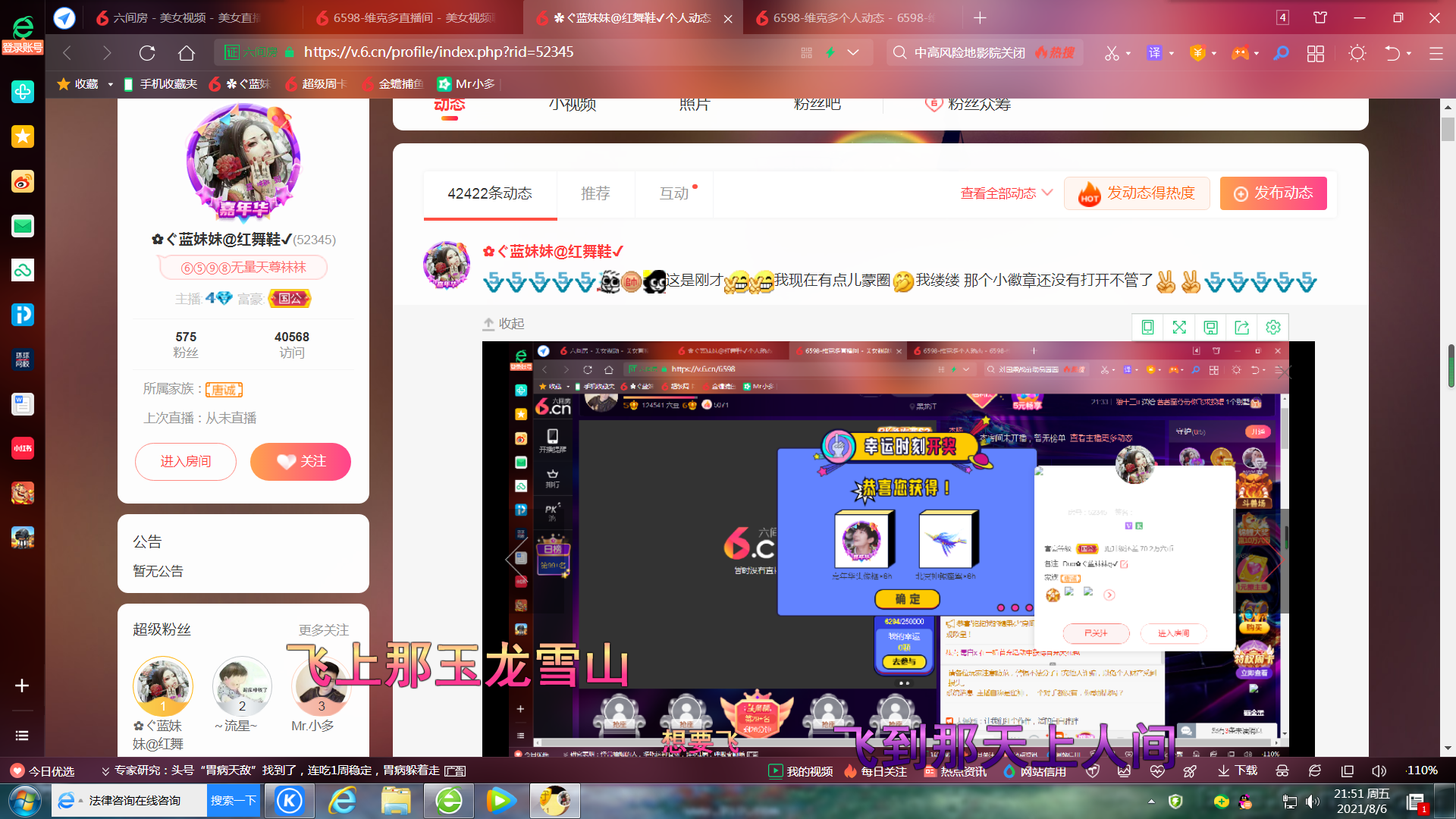Expand the translate tool dropdown arrow

pos(1172,53)
